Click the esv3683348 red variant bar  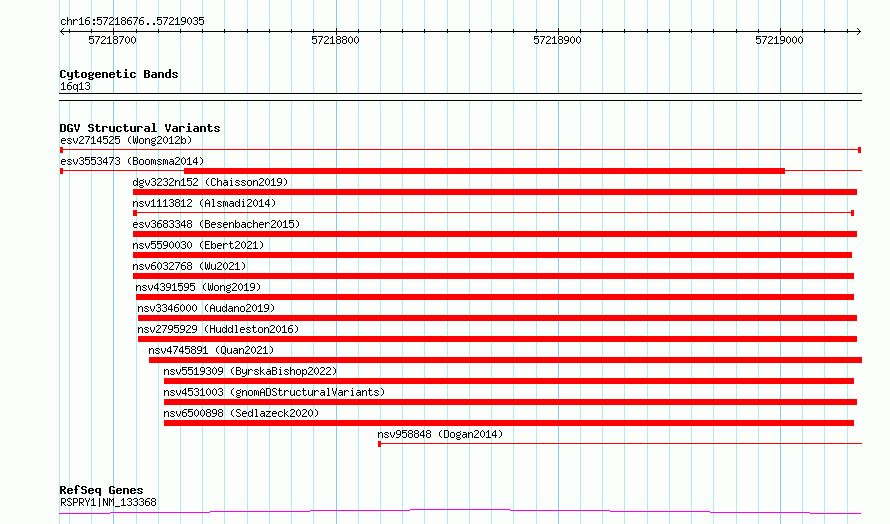pyautogui.click(x=495, y=234)
